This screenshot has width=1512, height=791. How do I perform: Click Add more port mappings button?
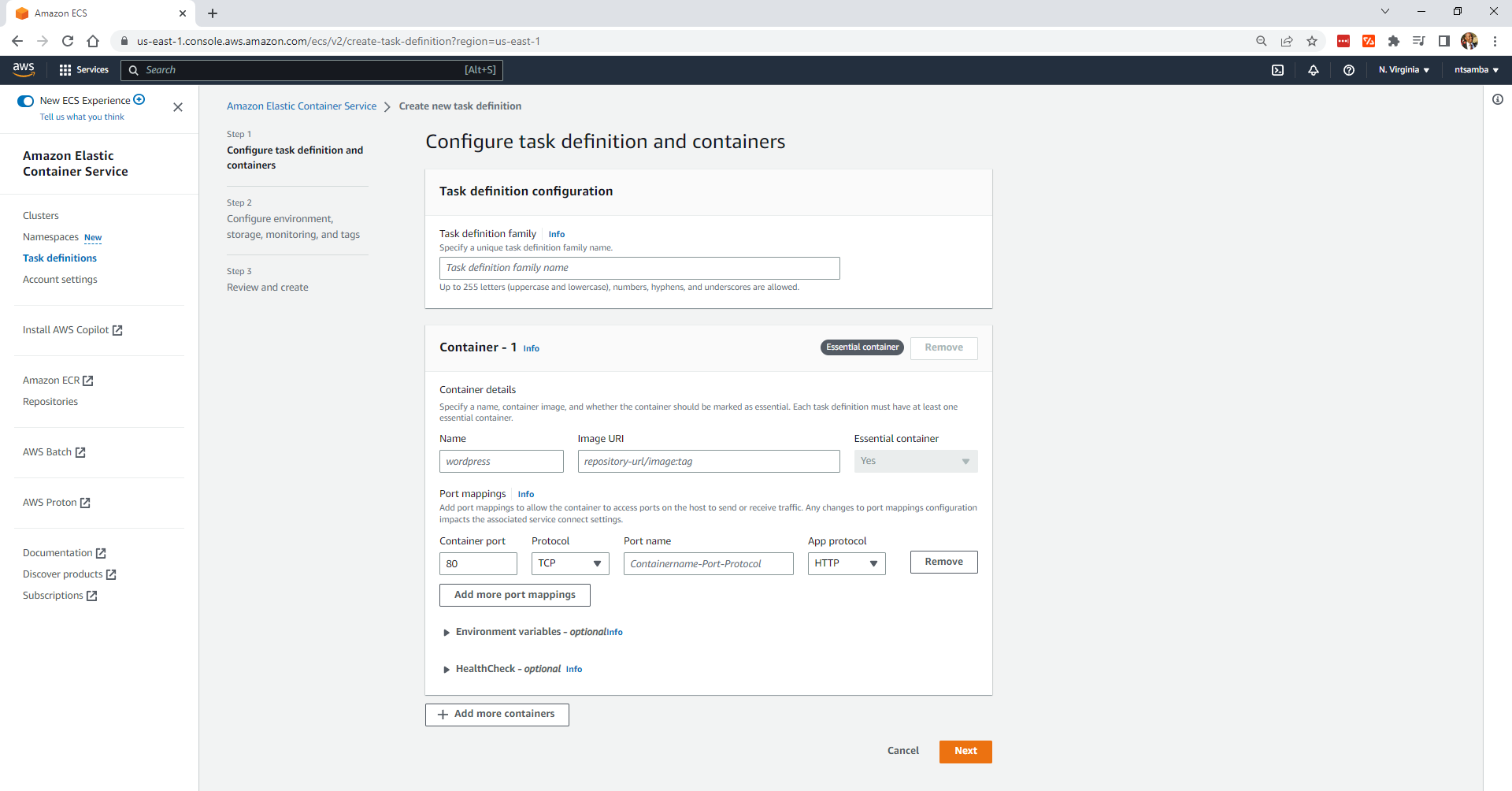pyautogui.click(x=515, y=595)
